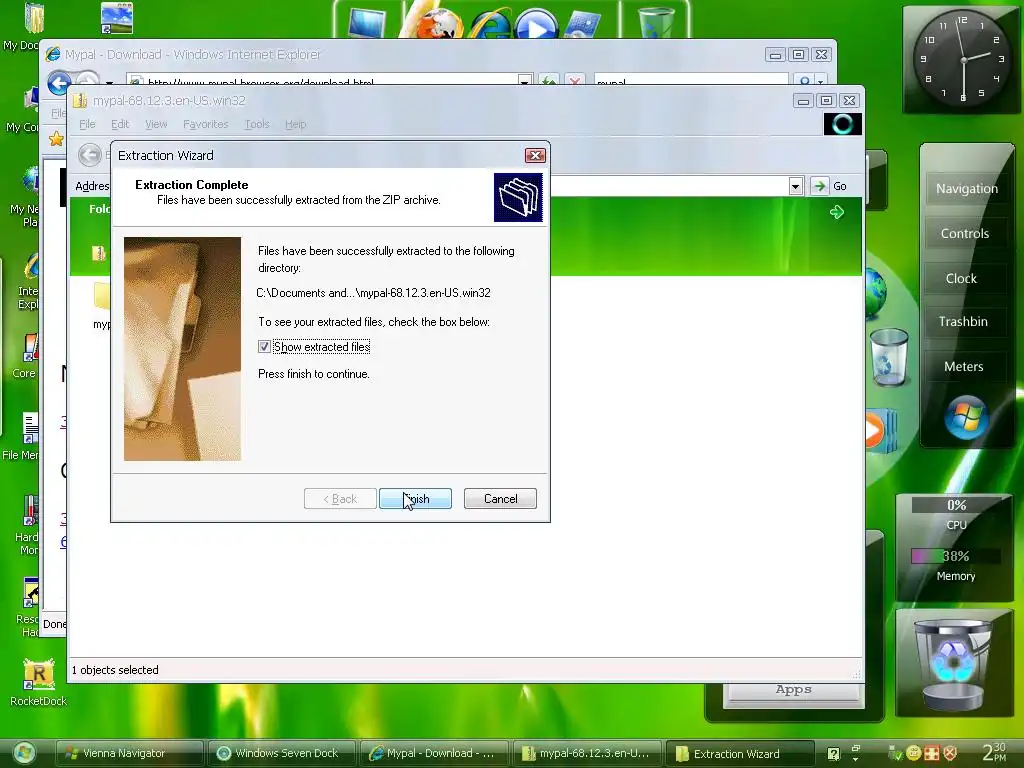The image size is (1024, 768).
Task: Open the media player icon in the top dock
Action: (536, 24)
